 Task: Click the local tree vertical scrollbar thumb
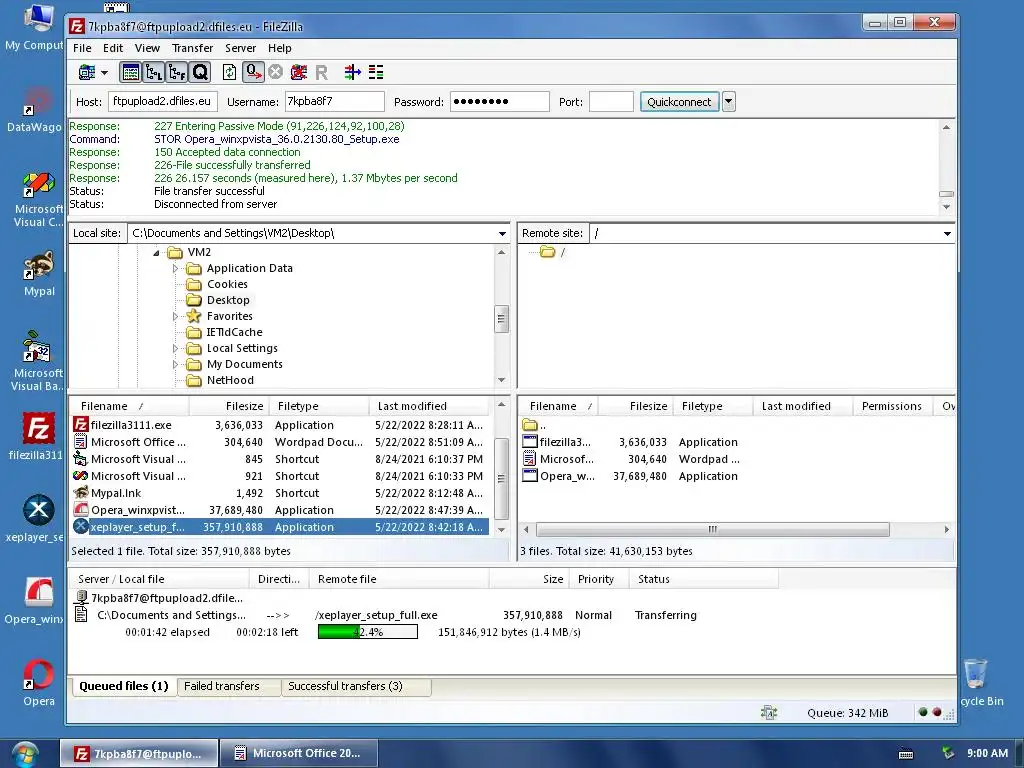[502, 319]
